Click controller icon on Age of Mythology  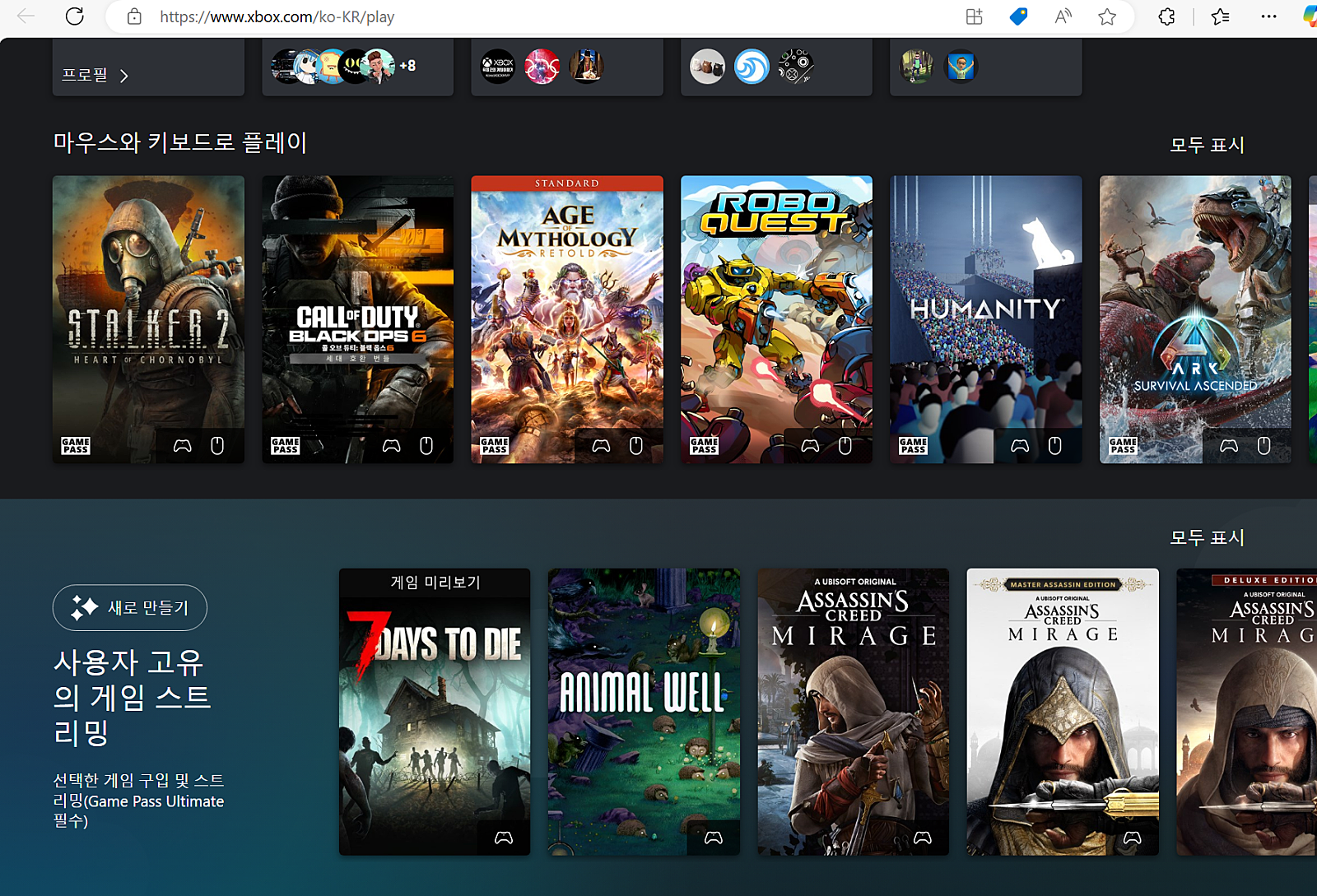tap(602, 446)
